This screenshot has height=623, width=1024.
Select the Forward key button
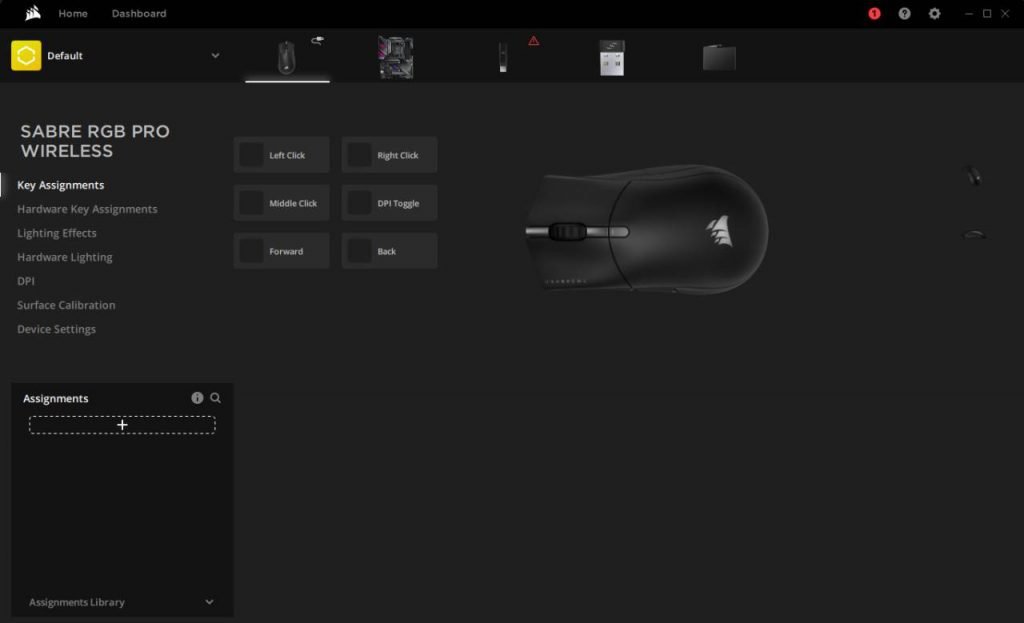point(281,251)
